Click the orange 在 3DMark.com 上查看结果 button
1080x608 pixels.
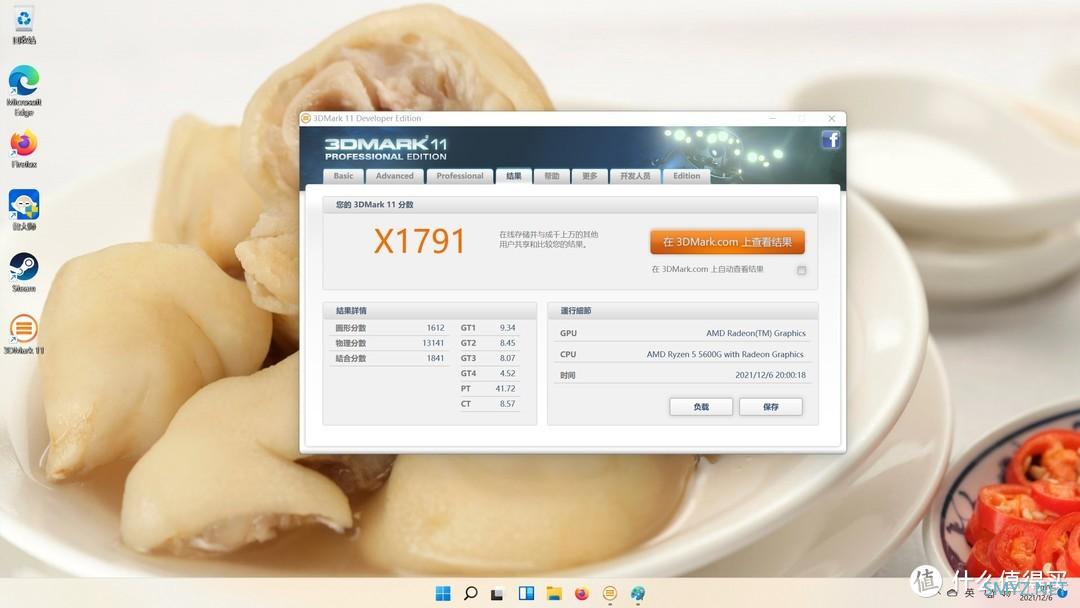(727, 242)
